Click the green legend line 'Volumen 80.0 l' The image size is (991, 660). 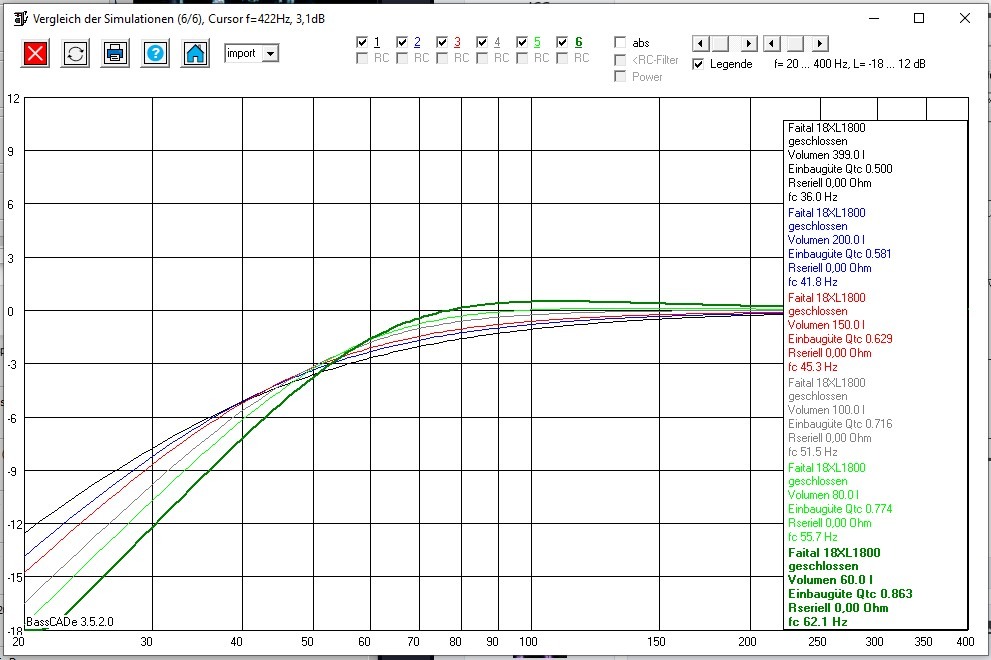(x=823, y=494)
